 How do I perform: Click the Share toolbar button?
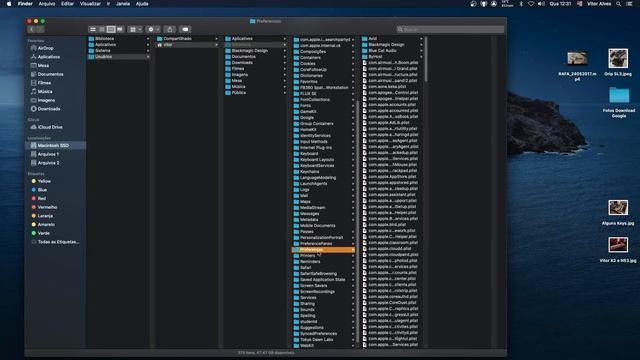tap(170, 29)
